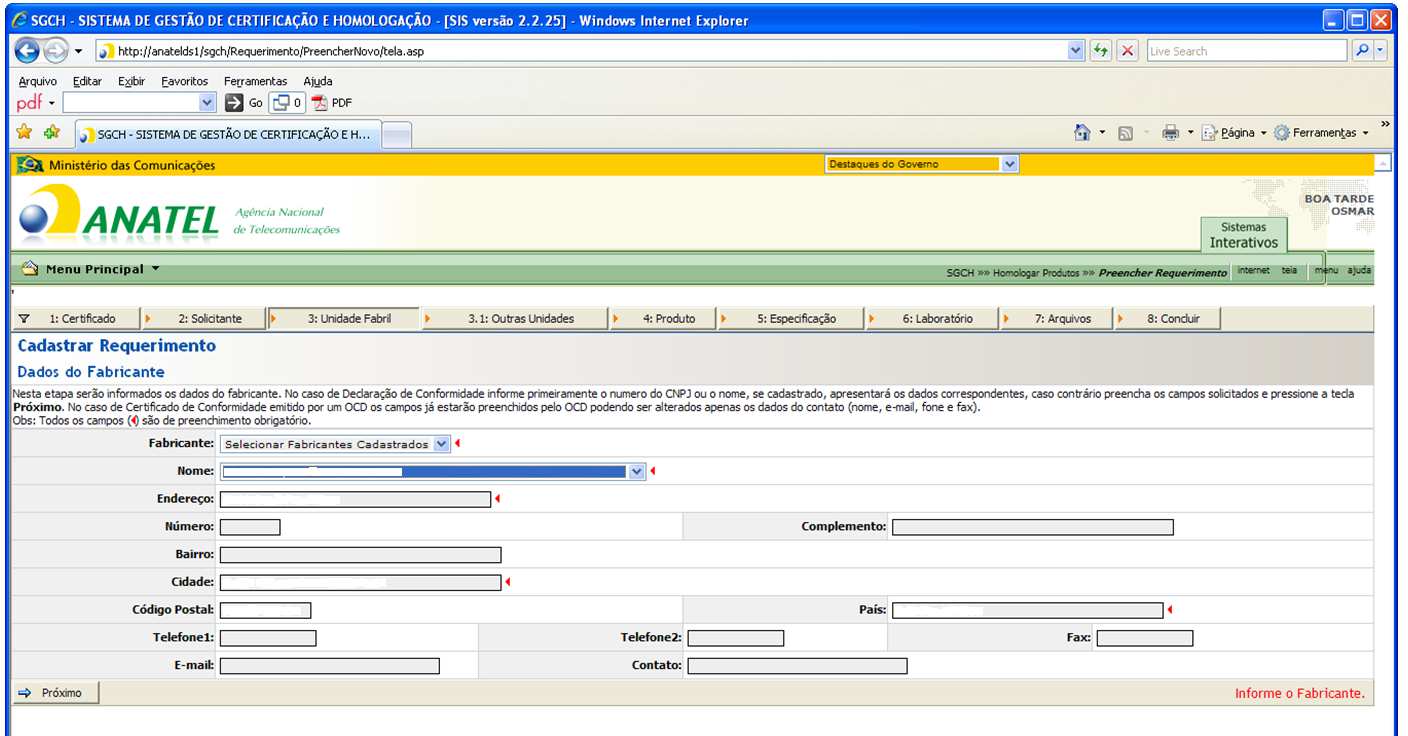Click the pdf logo in toolbar
This screenshot has height=736, width=1408.
[29, 102]
